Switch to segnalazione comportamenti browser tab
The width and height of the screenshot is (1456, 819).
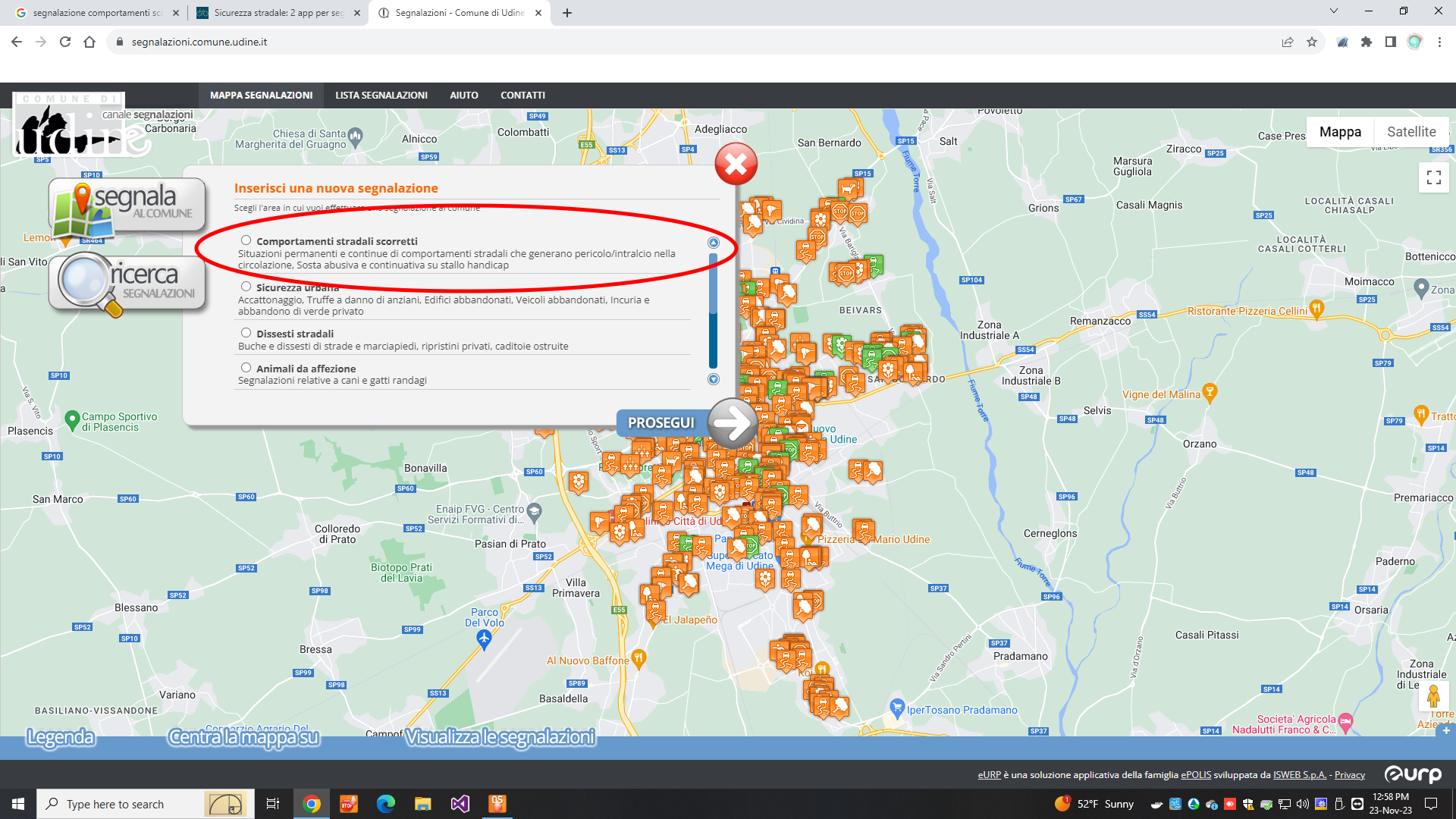click(x=97, y=13)
